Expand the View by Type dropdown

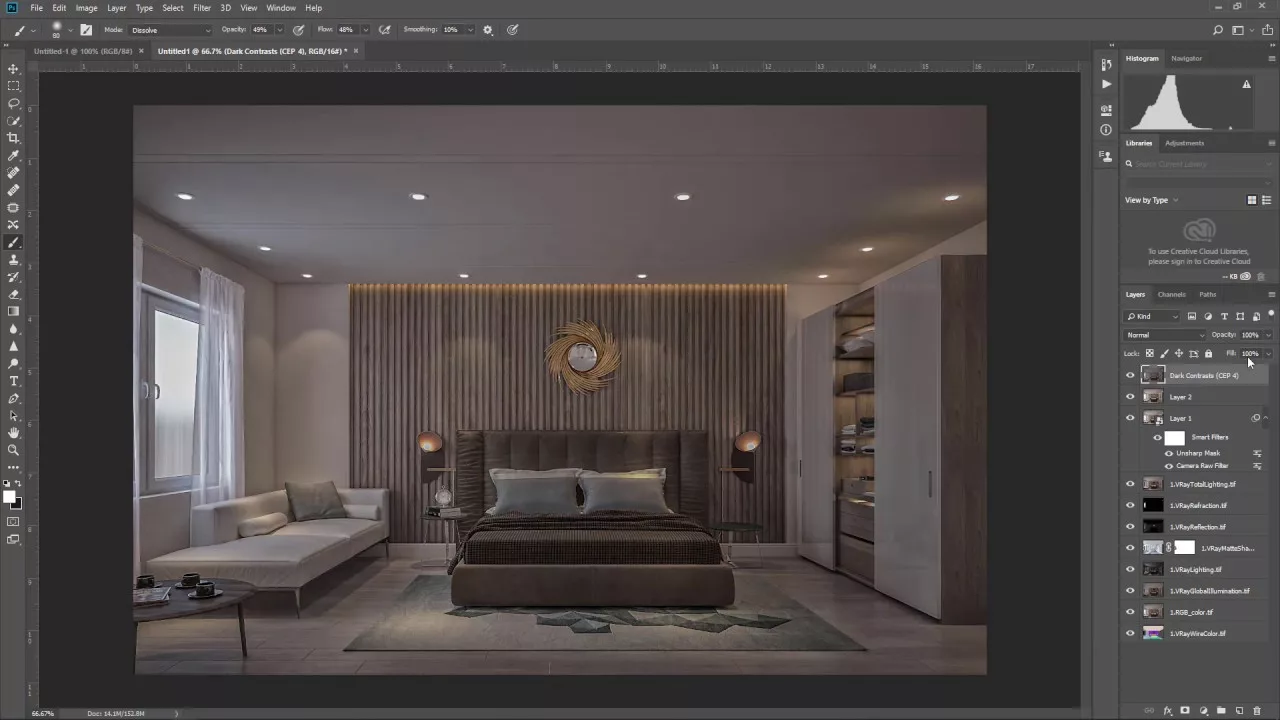pos(1152,200)
